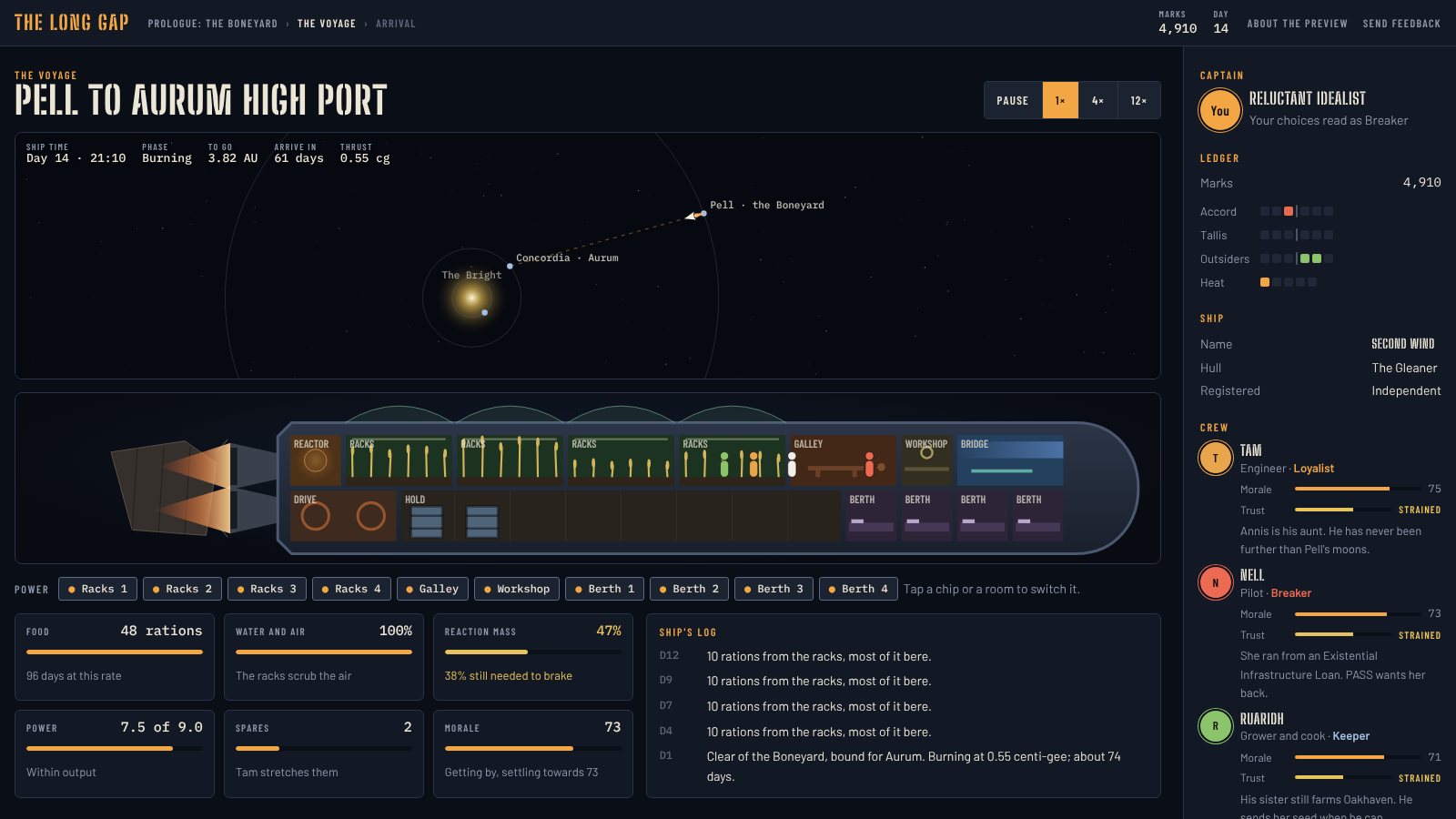Click Nell's crew avatar
Screen dimensions: 1456x819
tap(1215, 582)
